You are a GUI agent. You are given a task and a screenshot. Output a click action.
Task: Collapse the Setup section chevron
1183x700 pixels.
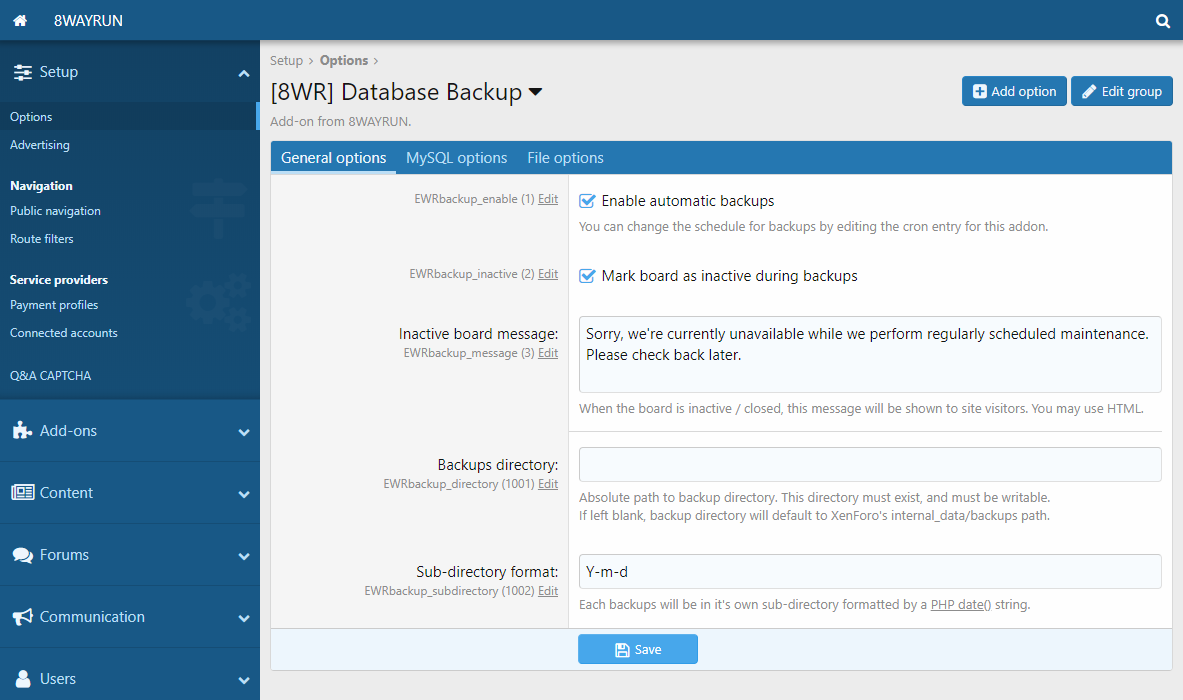point(243,73)
